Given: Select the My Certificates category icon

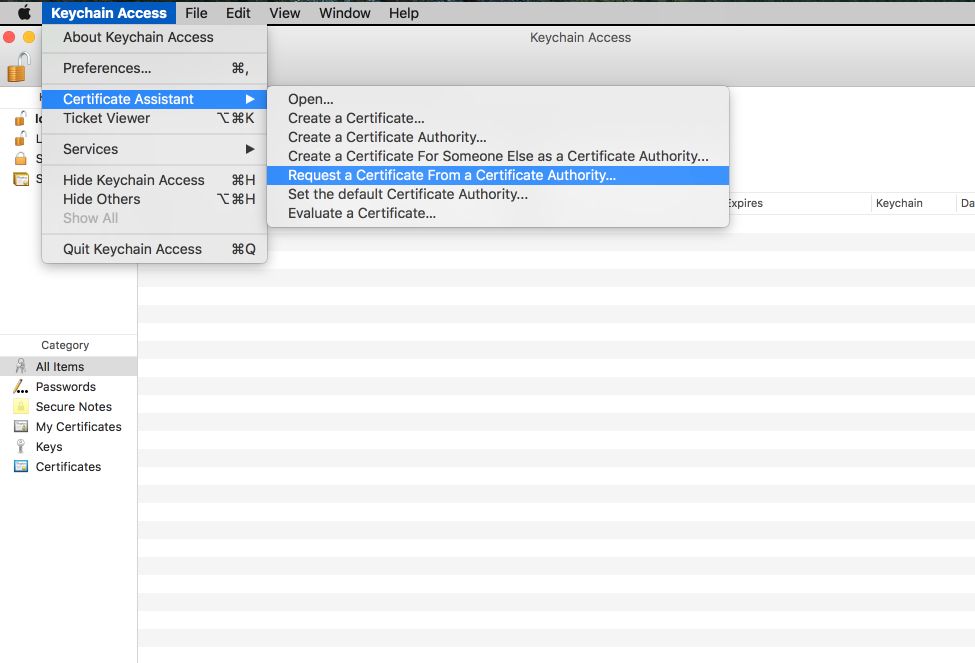Looking at the screenshot, I should click(x=21, y=426).
